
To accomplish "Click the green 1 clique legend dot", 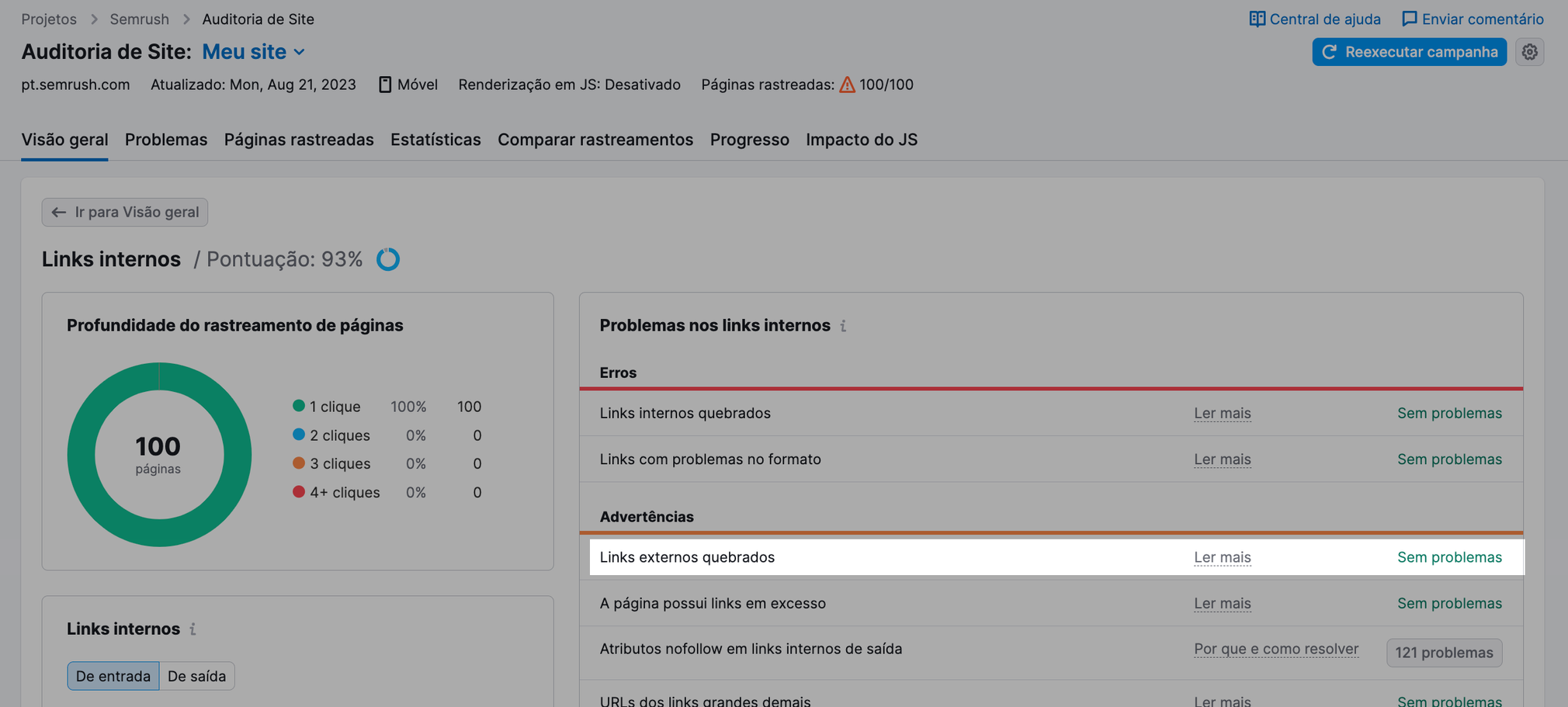I will (298, 406).
